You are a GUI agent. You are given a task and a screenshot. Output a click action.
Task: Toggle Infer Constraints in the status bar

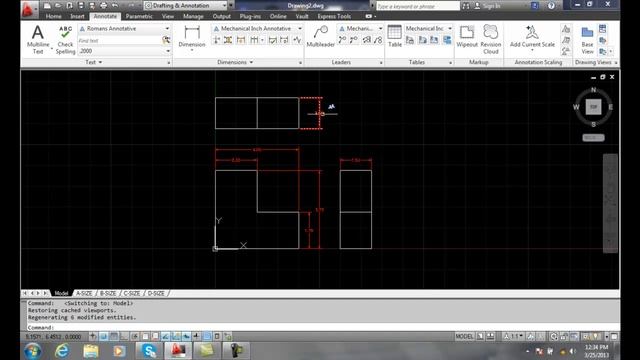point(93,336)
